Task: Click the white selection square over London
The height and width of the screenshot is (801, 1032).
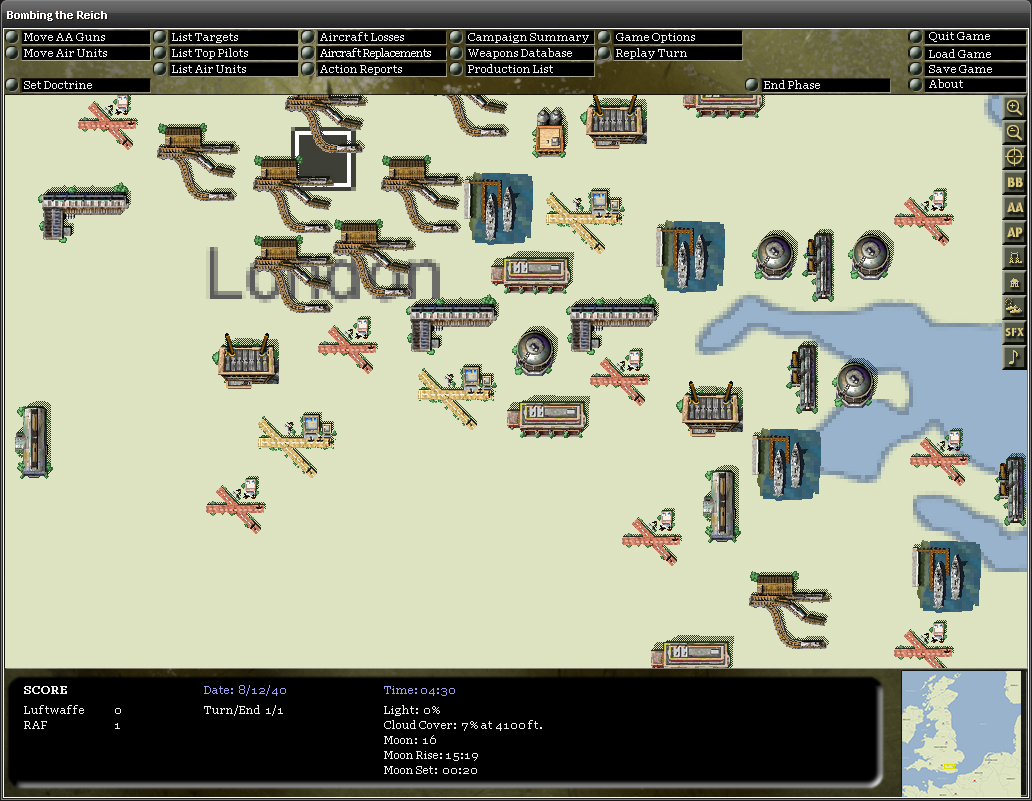Action: 323,158
